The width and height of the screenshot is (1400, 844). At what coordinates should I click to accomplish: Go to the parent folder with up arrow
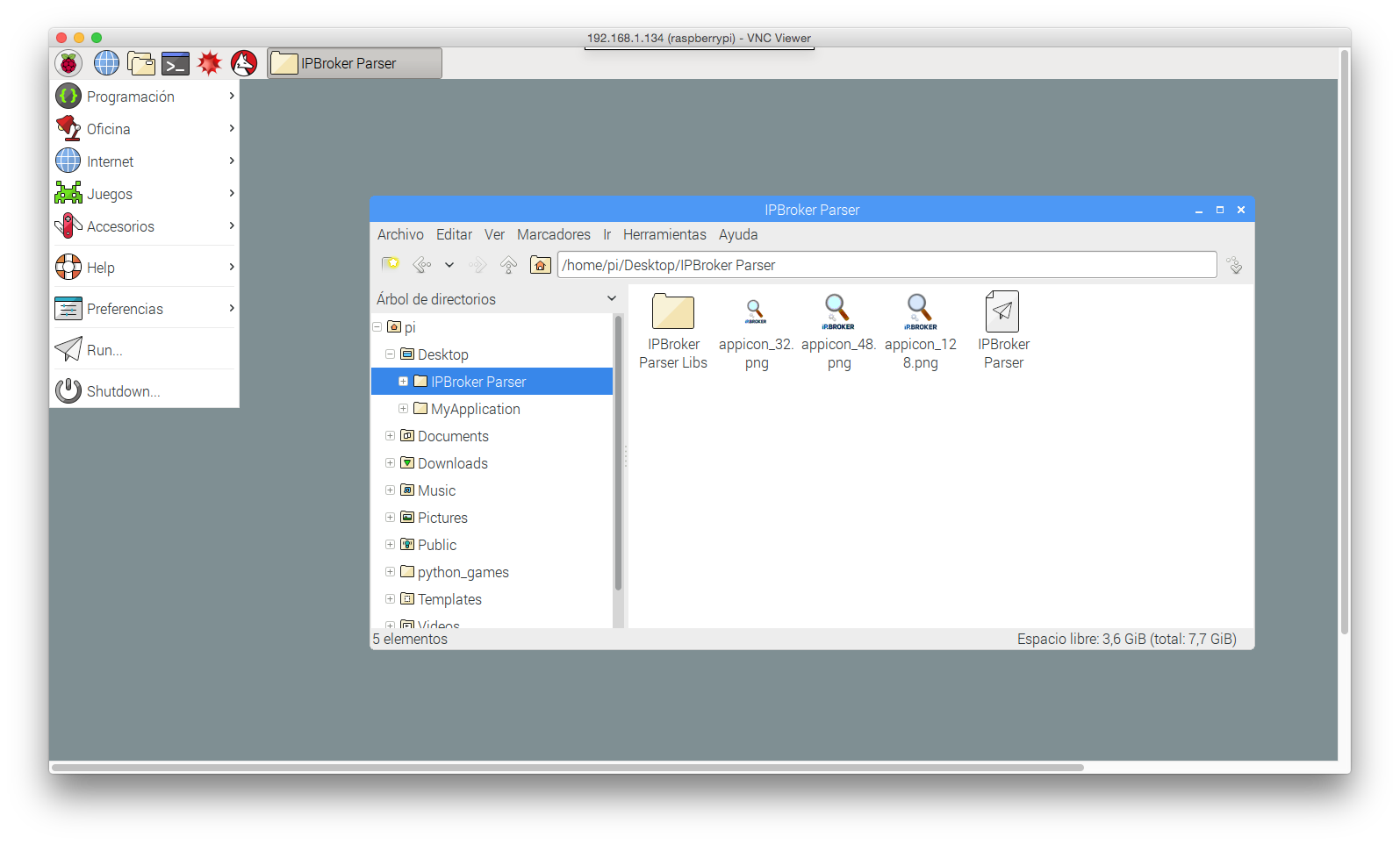click(x=508, y=264)
